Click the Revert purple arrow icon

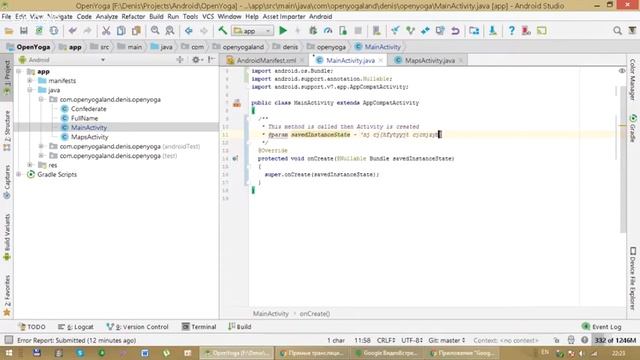coord(455,31)
